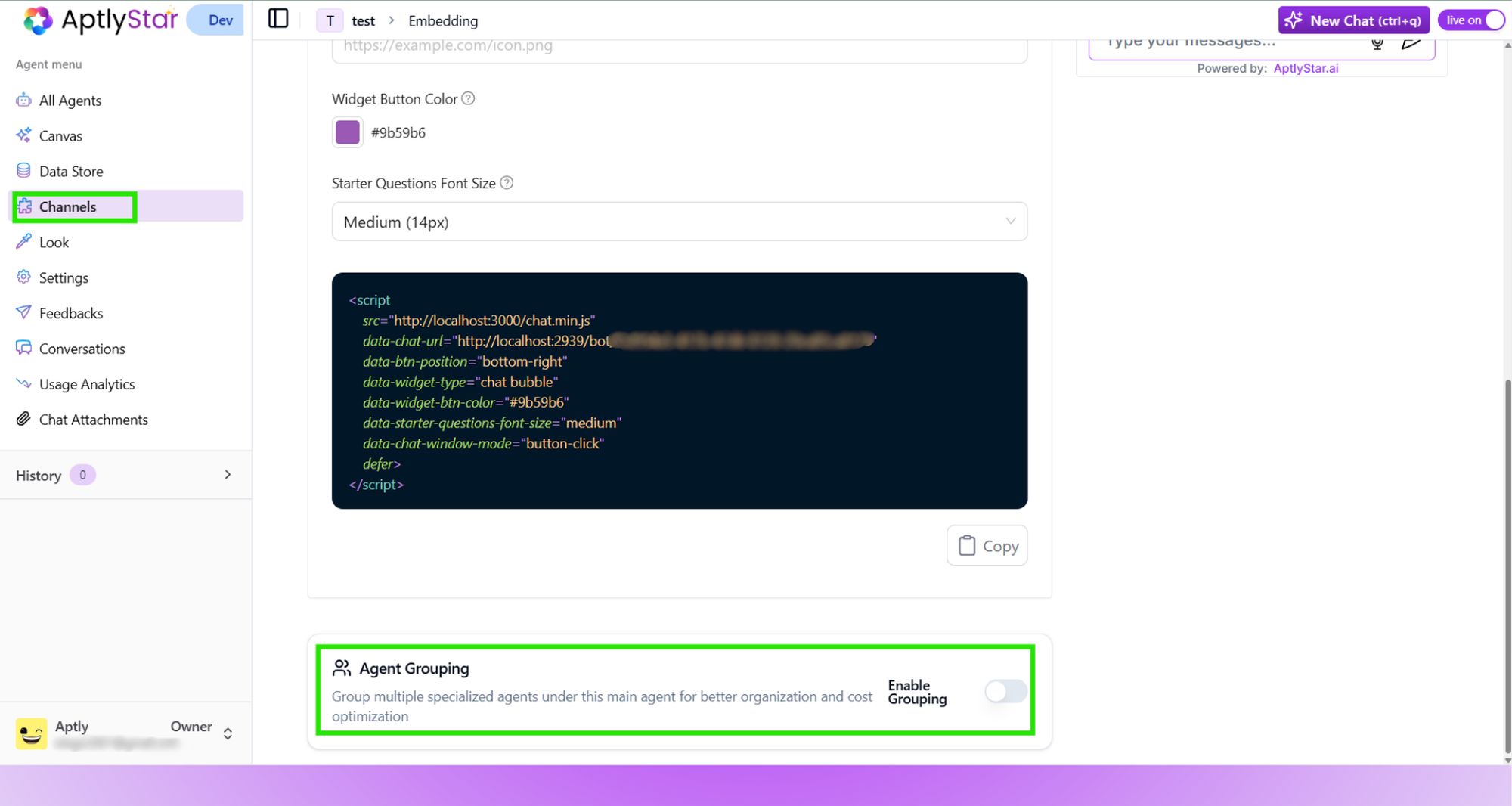
Task: Open the account switcher chevrons beside Owner
Action: (x=228, y=733)
